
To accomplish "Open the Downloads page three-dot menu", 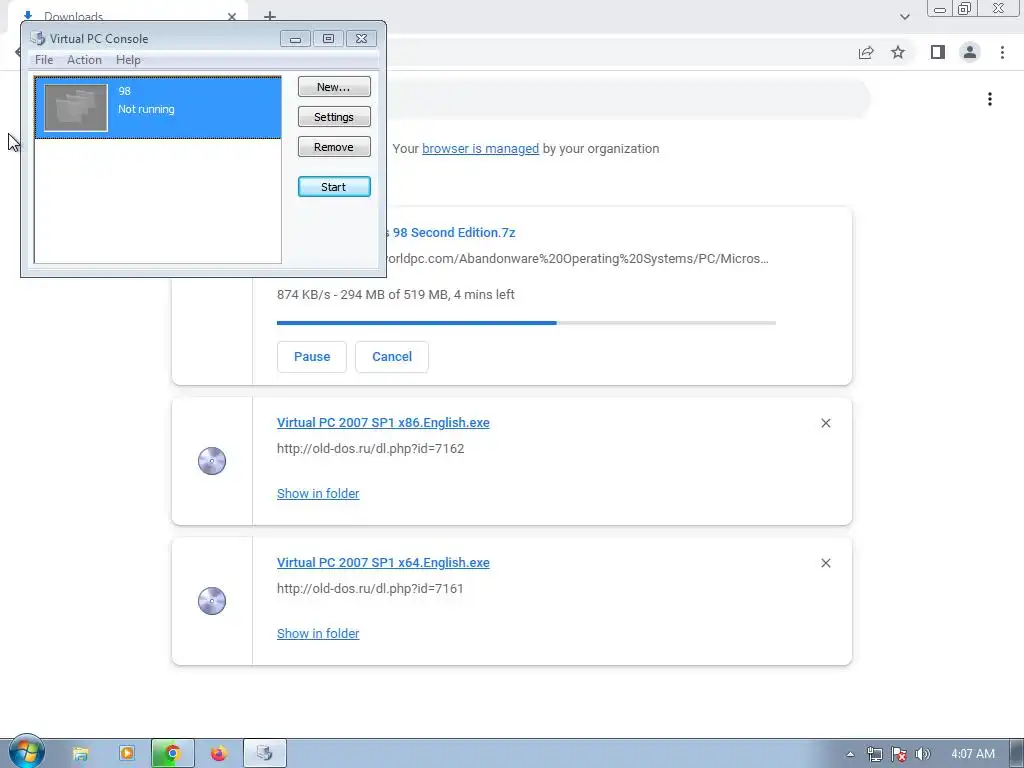I will 989,99.
